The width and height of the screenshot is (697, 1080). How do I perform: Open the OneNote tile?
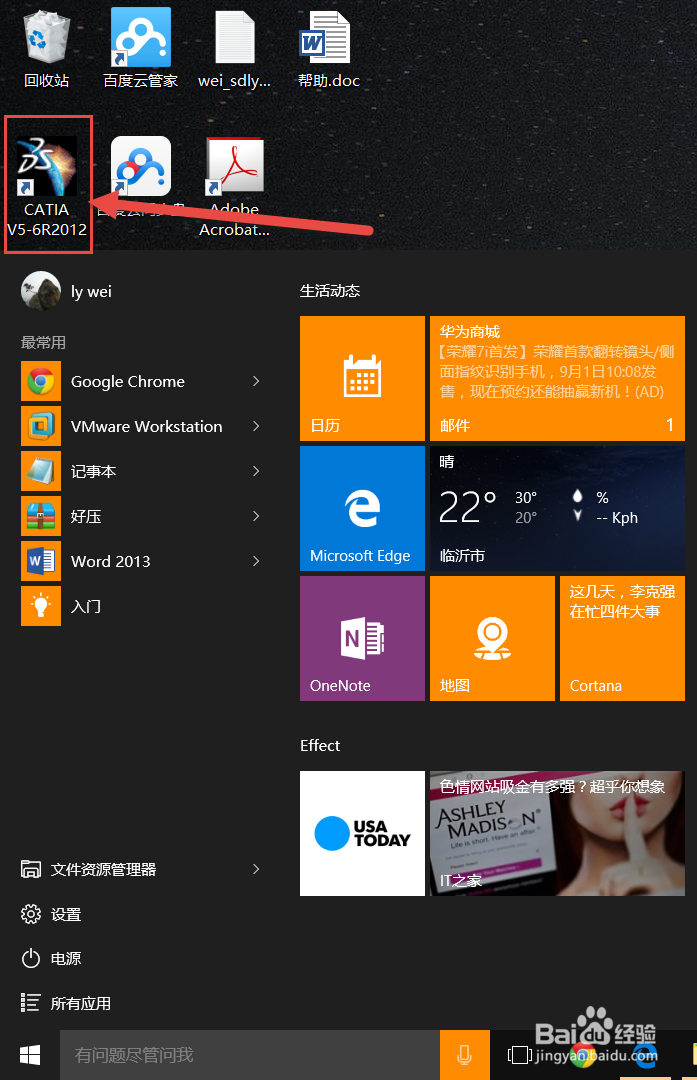(x=362, y=638)
